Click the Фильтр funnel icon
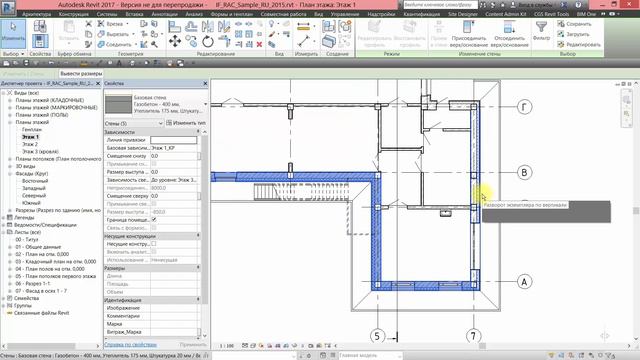 541,27
